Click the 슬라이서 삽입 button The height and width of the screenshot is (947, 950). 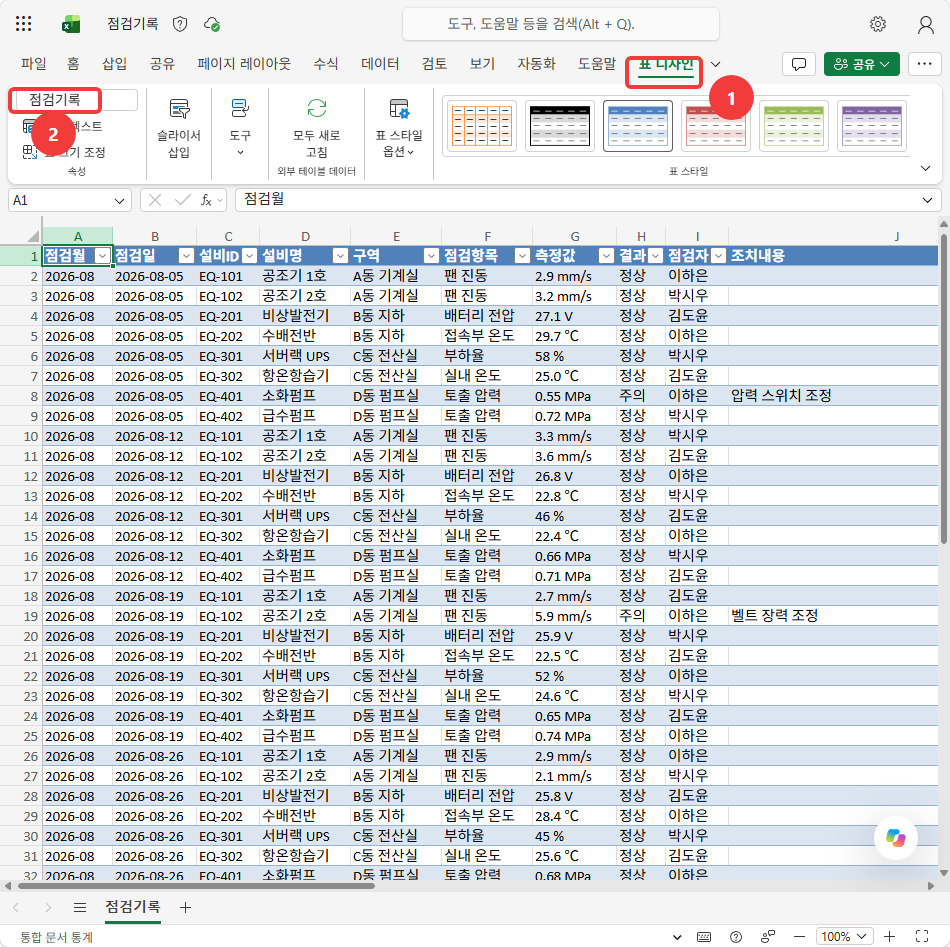click(x=179, y=128)
